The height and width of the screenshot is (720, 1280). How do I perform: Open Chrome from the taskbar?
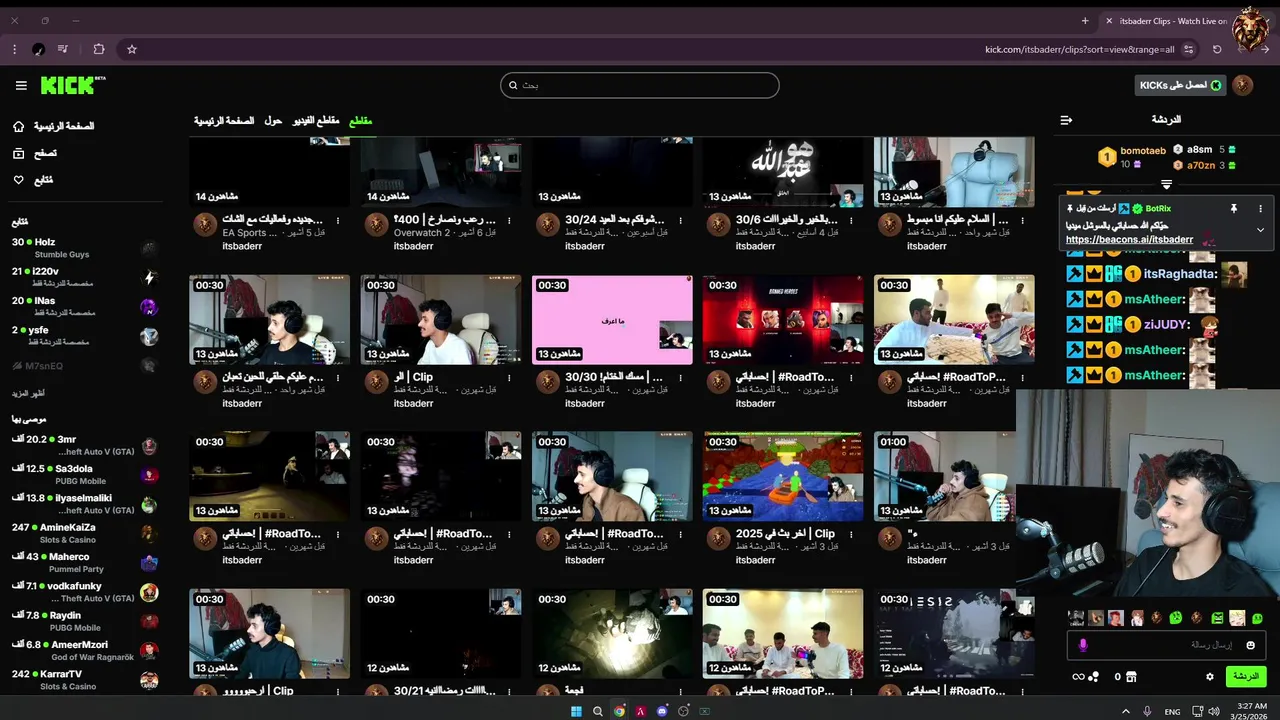coord(619,711)
